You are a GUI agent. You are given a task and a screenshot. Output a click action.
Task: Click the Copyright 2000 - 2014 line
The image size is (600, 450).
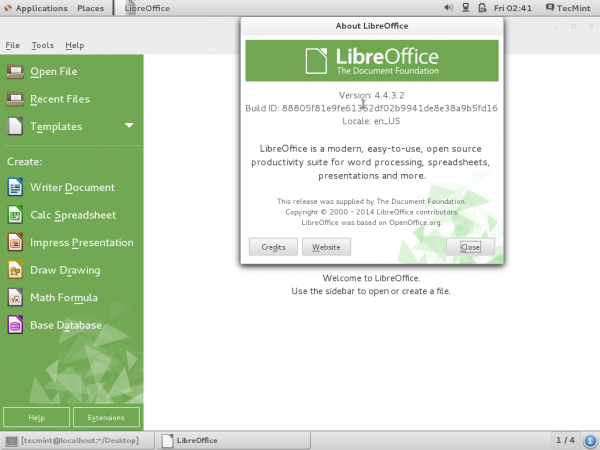click(x=372, y=212)
